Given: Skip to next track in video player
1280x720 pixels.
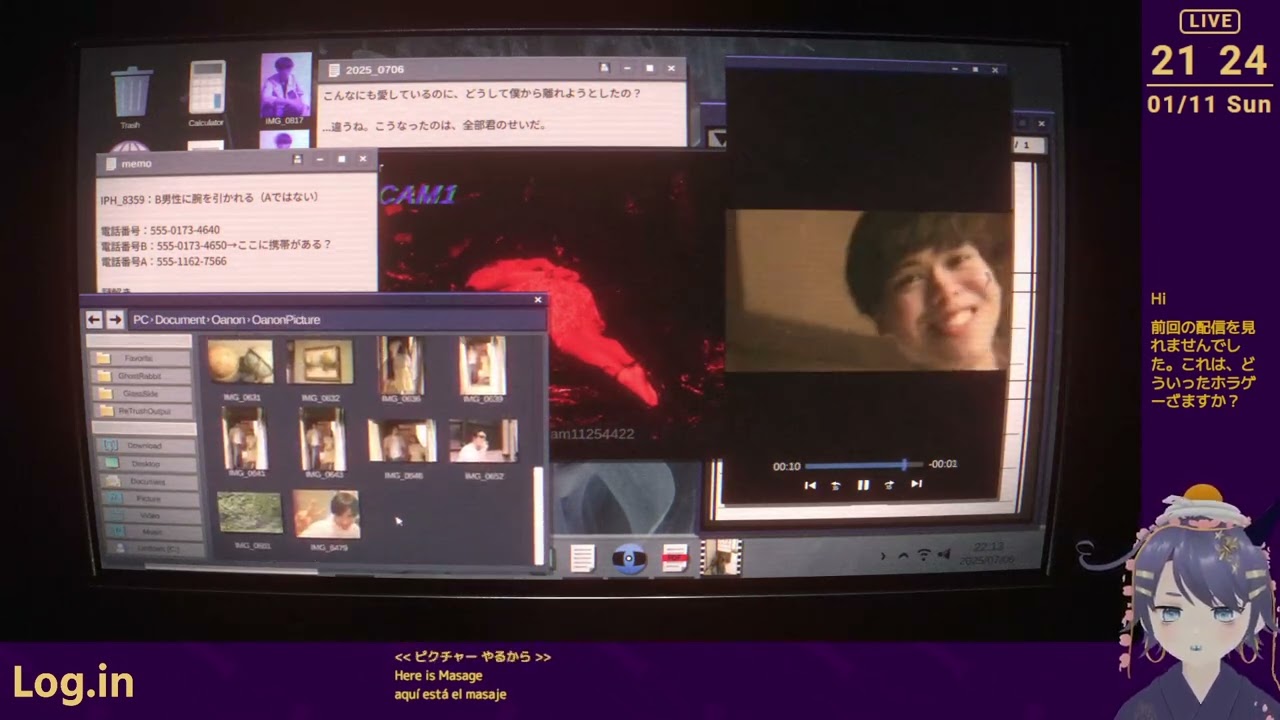Looking at the screenshot, I should [916, 484].
